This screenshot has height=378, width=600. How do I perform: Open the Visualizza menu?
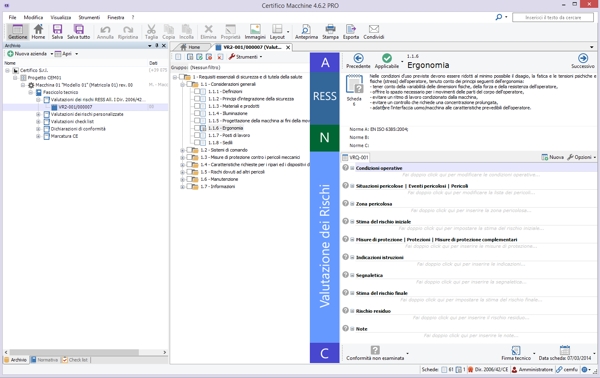point(60,17)
